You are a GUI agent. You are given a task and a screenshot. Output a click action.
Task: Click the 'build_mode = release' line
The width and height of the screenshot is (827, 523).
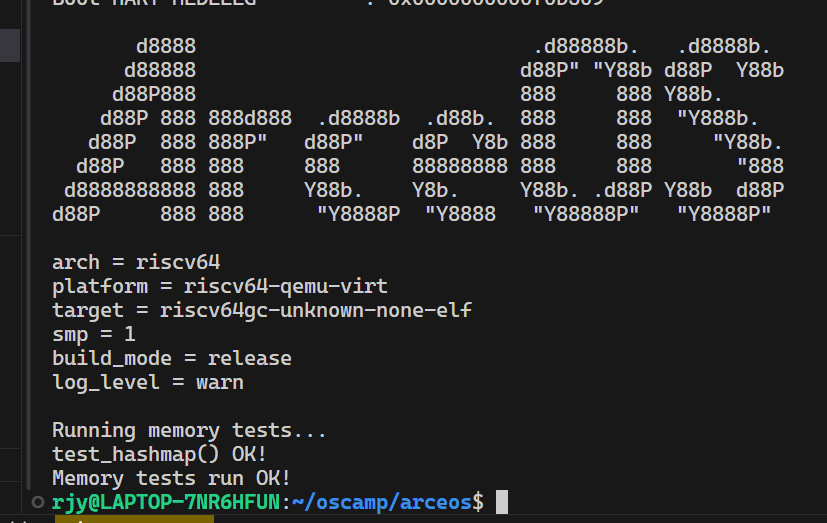point(172,359)
